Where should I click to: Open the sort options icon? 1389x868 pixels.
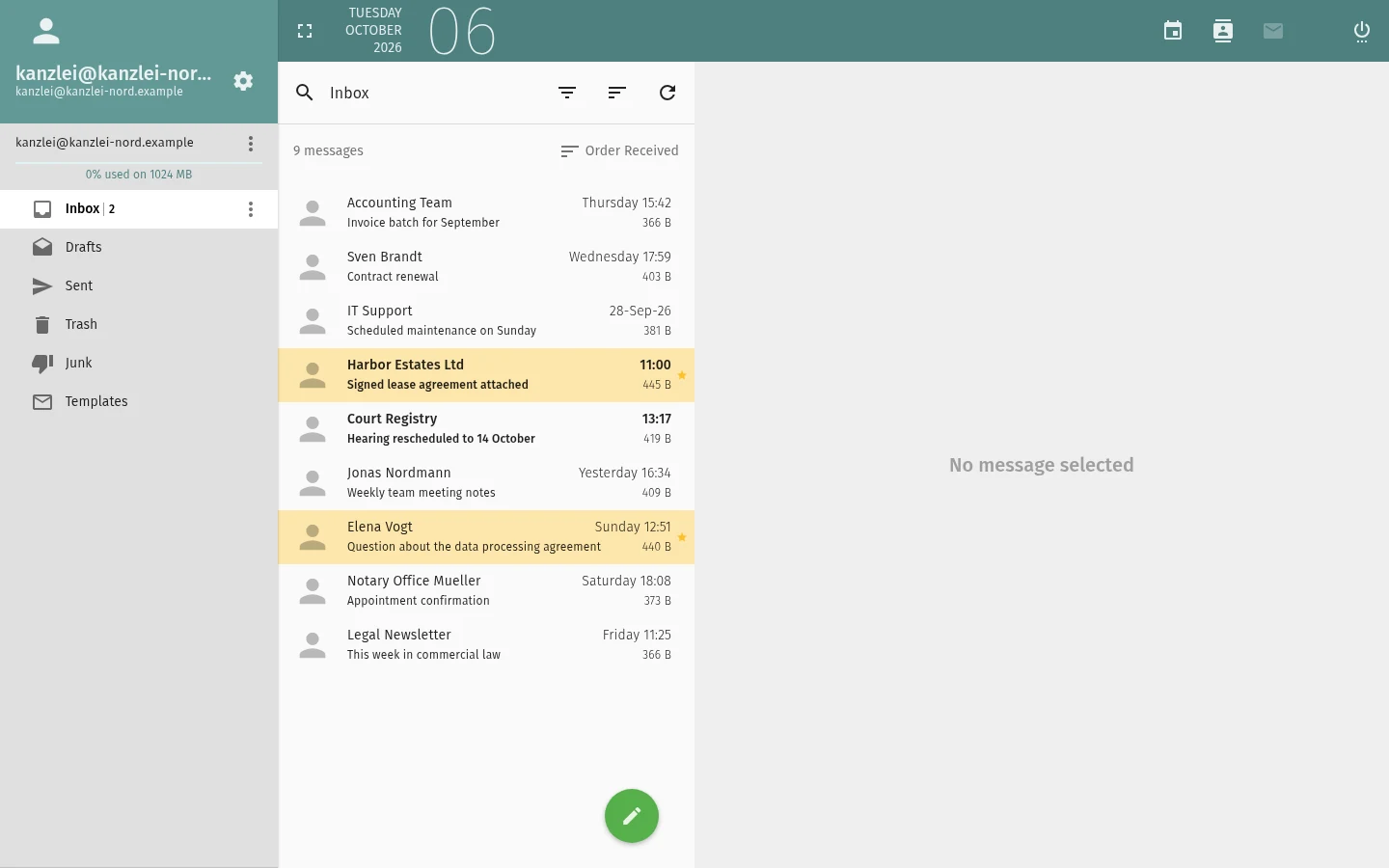point(617,93)
